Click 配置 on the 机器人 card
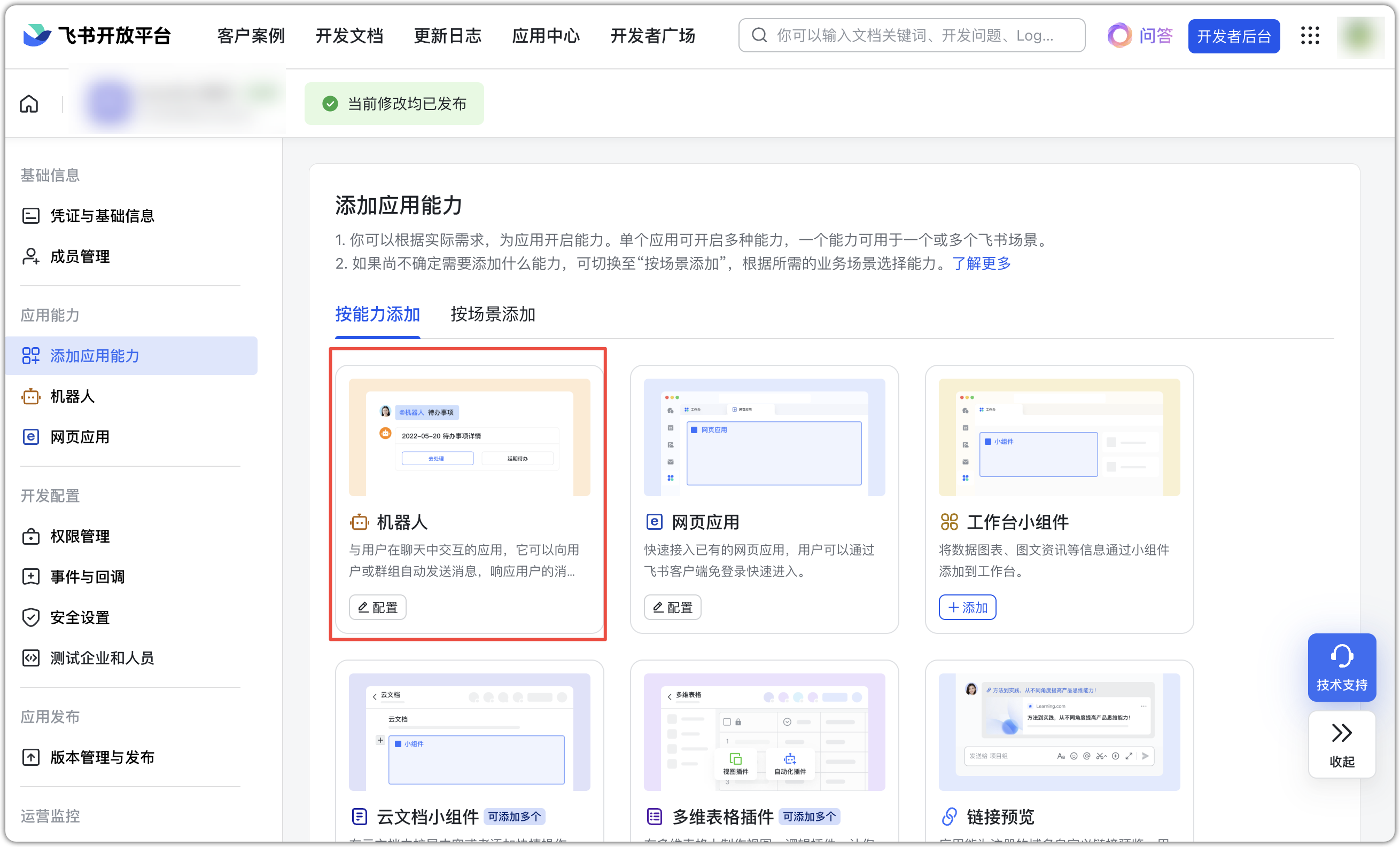 pyautogui.click(x=377, y=607)
